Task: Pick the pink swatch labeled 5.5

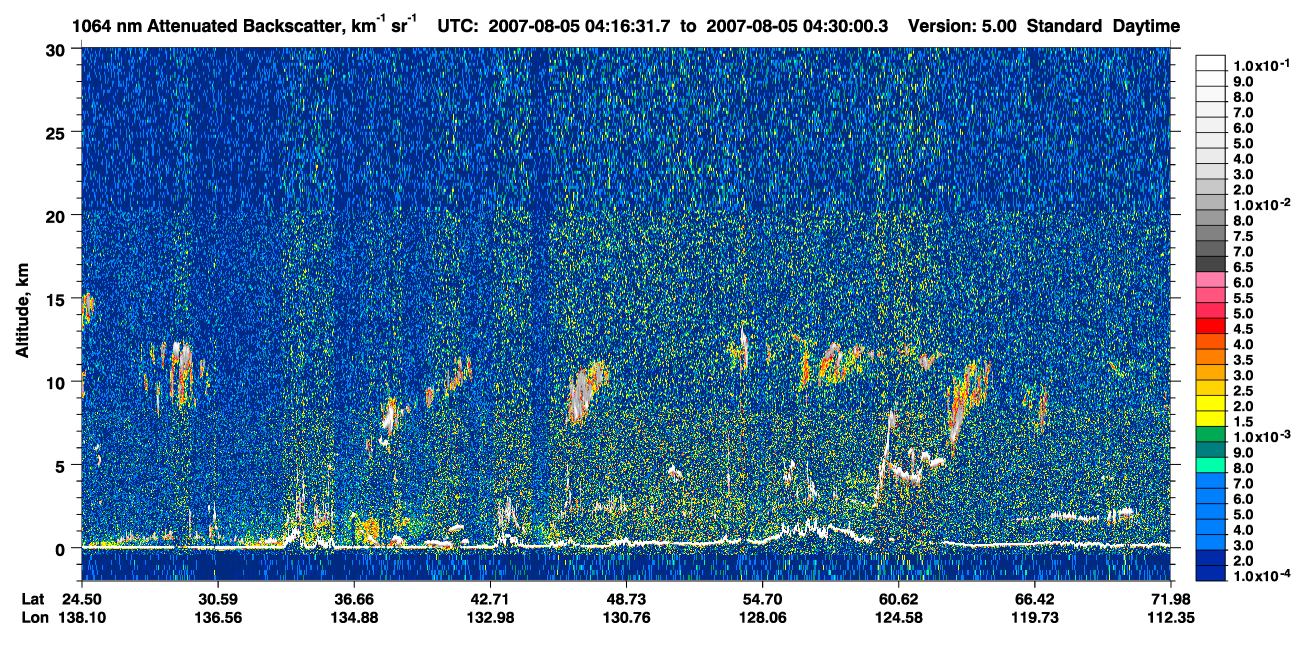Action: click(1210, 295)
